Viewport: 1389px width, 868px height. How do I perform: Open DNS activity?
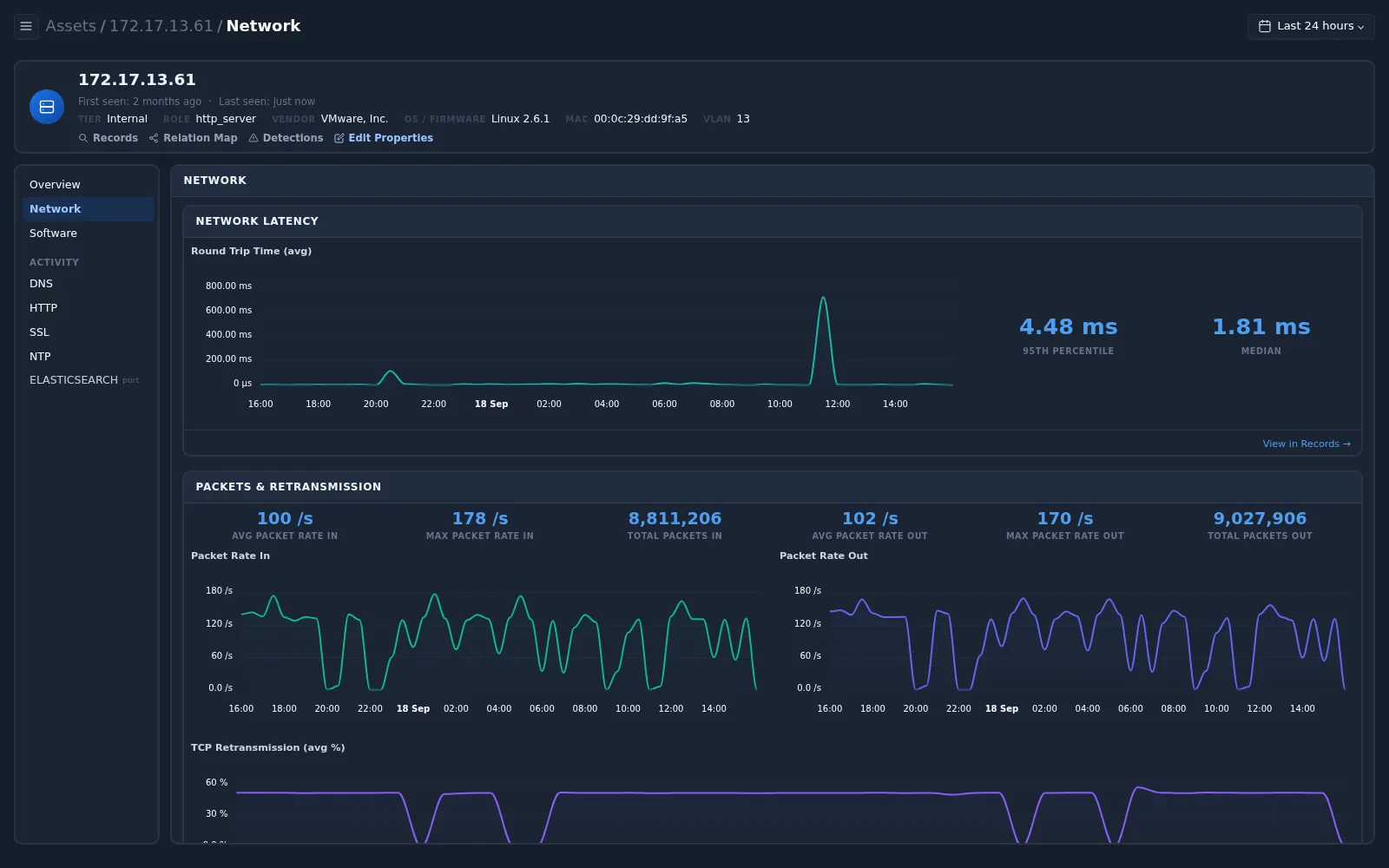pyautogui.click(x=89, y=284)
